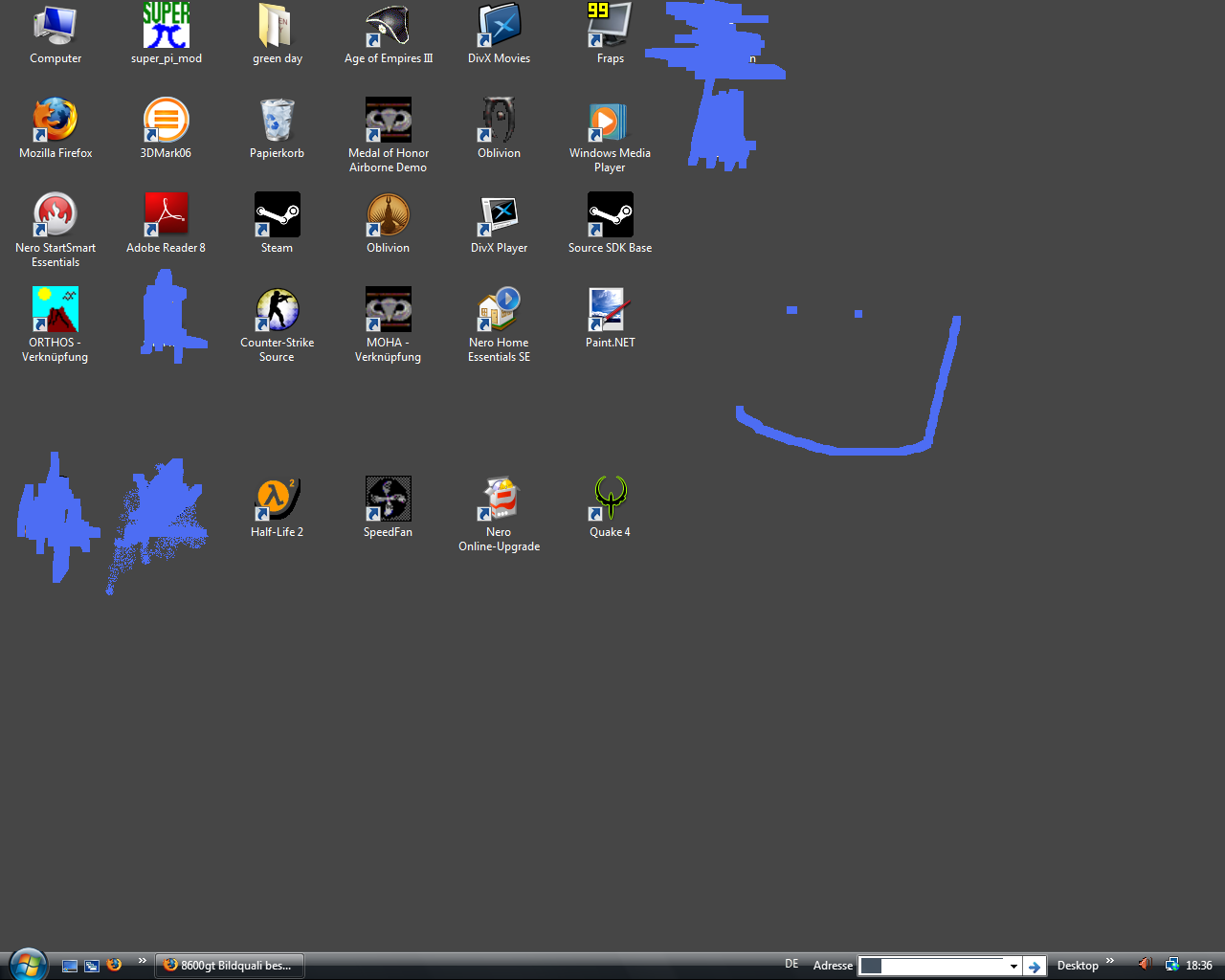The image size is (1225, 980).
Task: Launch Counter-Strike Source
Action: pyautogui.click(x=278, y=324)
